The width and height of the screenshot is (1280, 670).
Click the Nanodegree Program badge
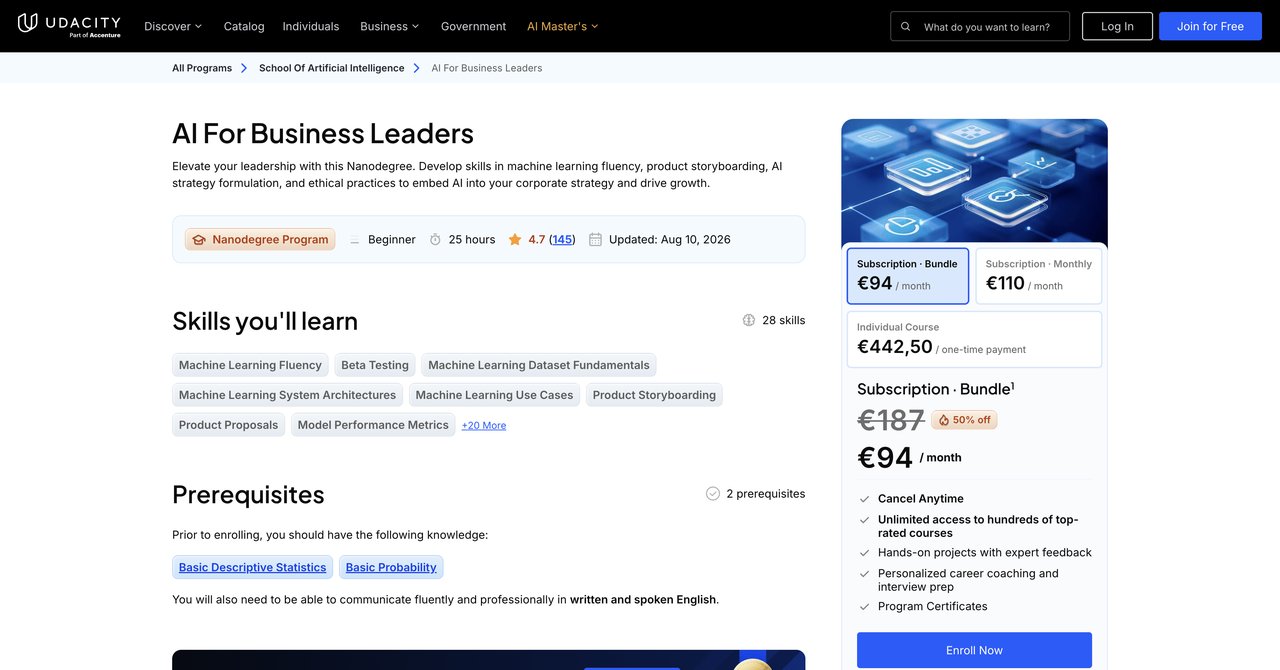[x=260, y=240]
